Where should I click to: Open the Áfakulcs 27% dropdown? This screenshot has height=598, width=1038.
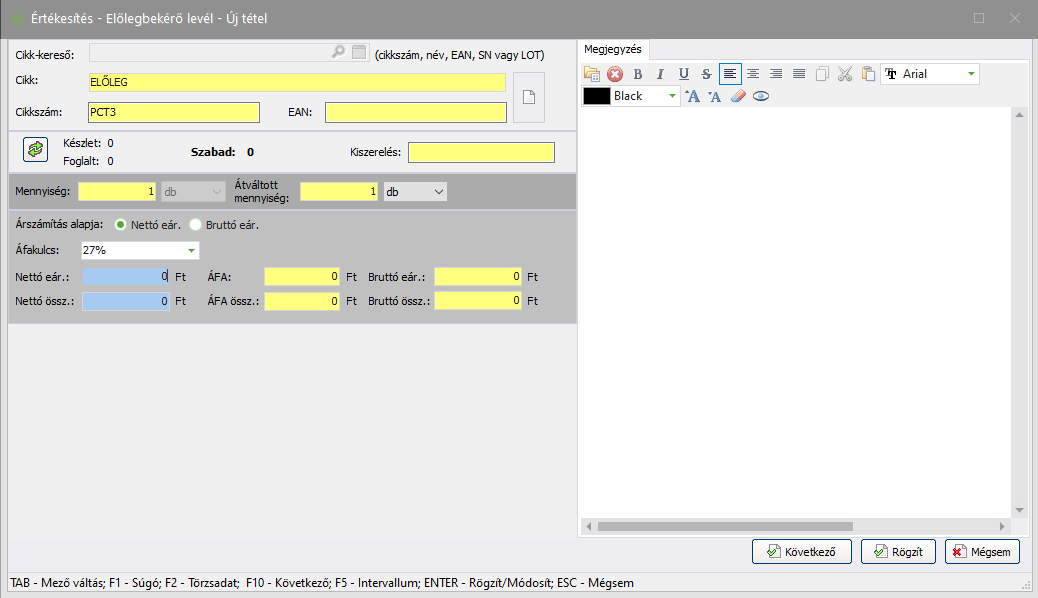pyautogui.click(x=190, y=251)
